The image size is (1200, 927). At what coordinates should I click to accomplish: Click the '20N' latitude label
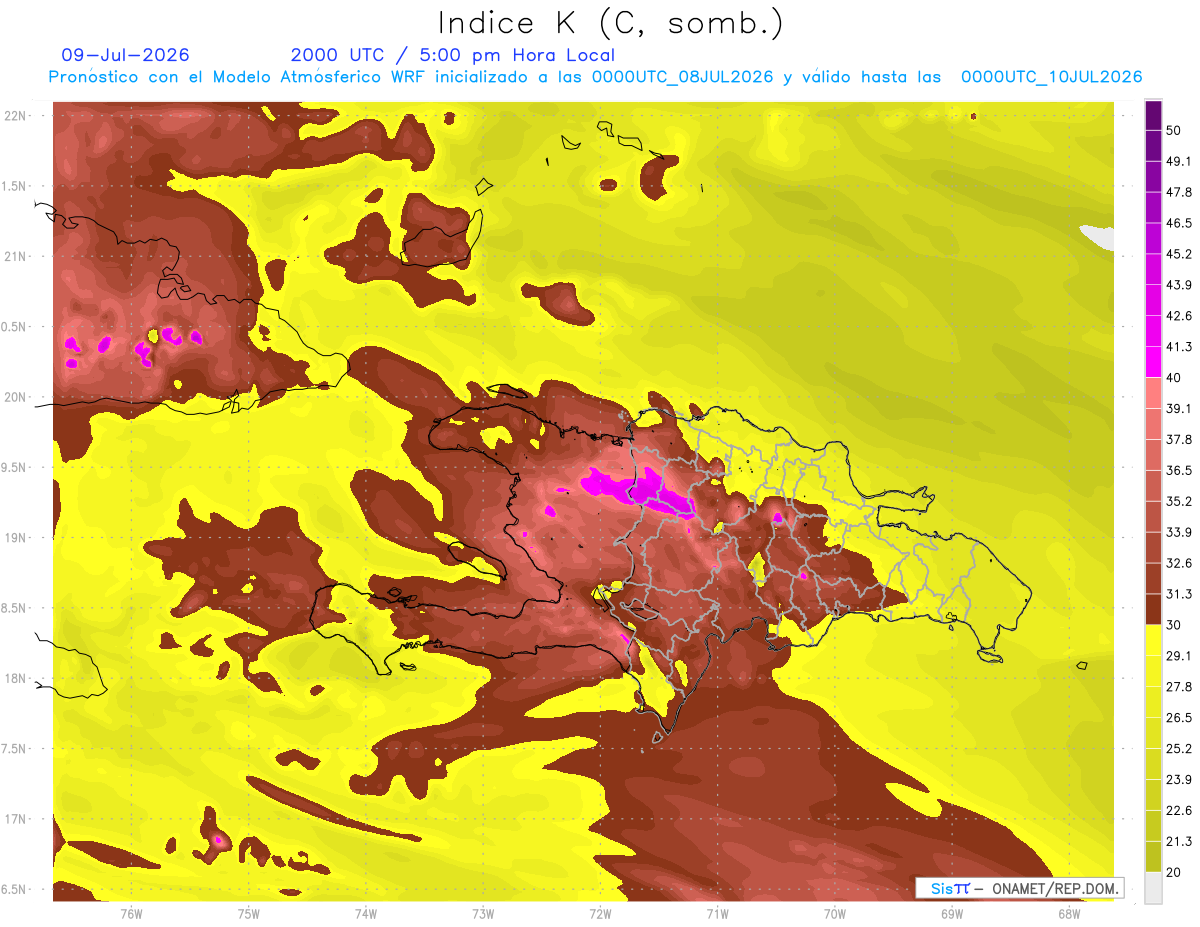15,397
